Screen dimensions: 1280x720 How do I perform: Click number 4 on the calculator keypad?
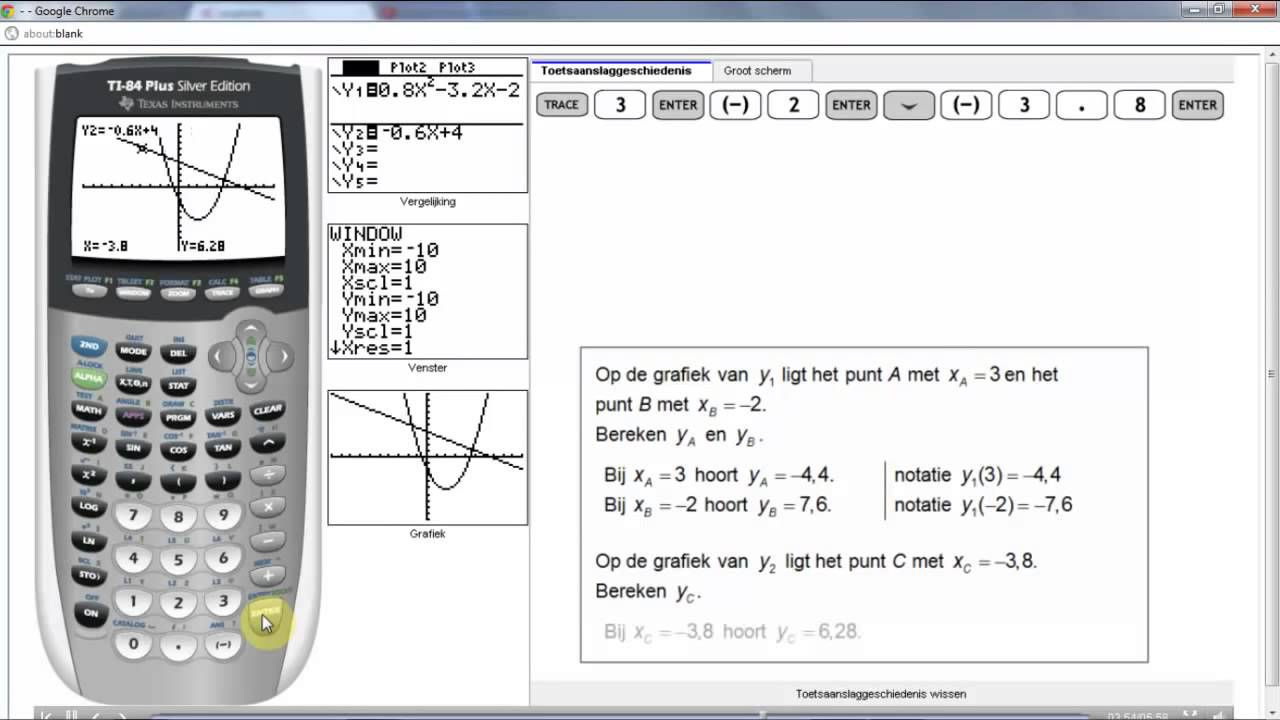134,559
